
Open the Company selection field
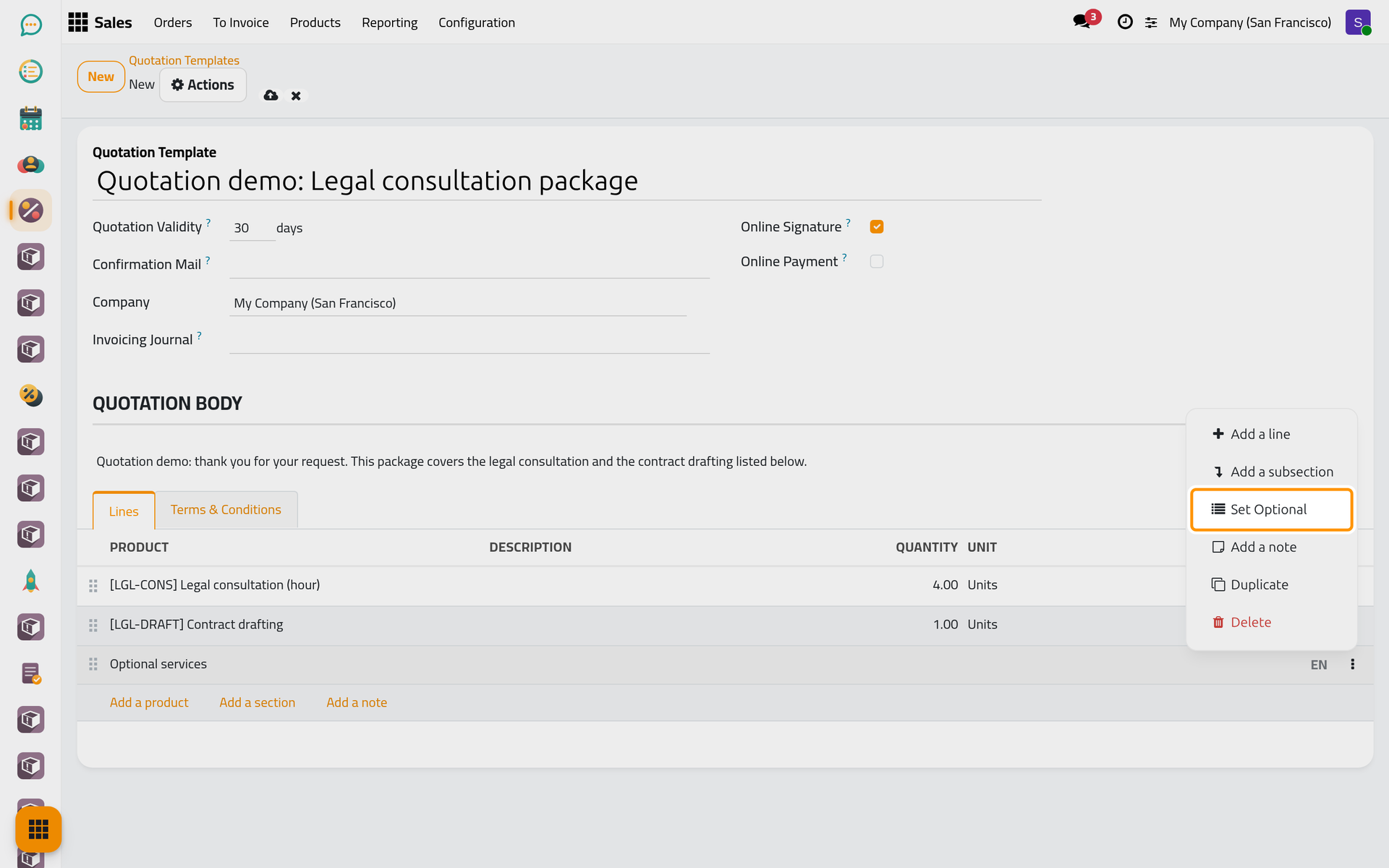pos(458,303)
